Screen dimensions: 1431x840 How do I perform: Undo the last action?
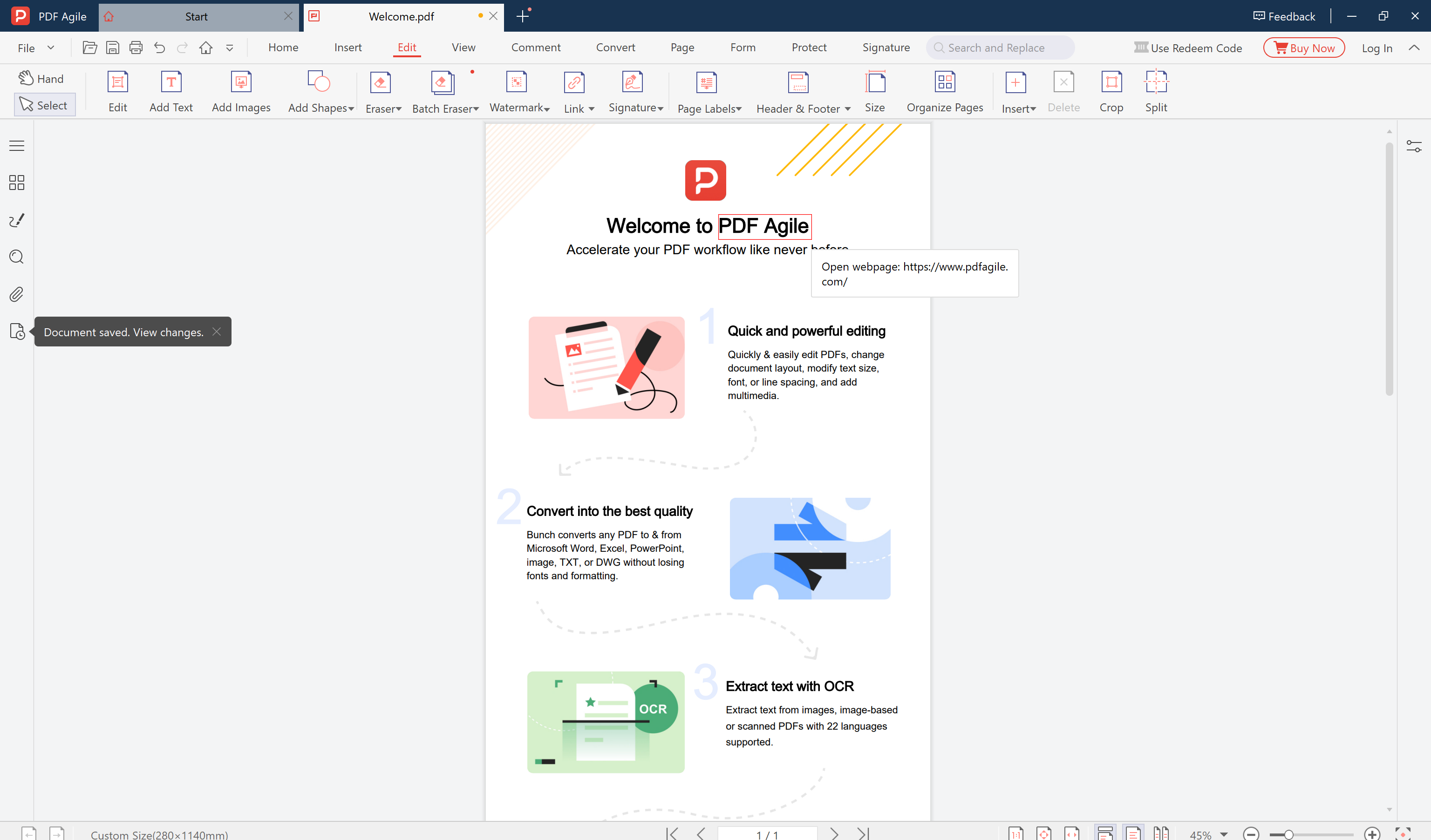(x=160, y=47)
